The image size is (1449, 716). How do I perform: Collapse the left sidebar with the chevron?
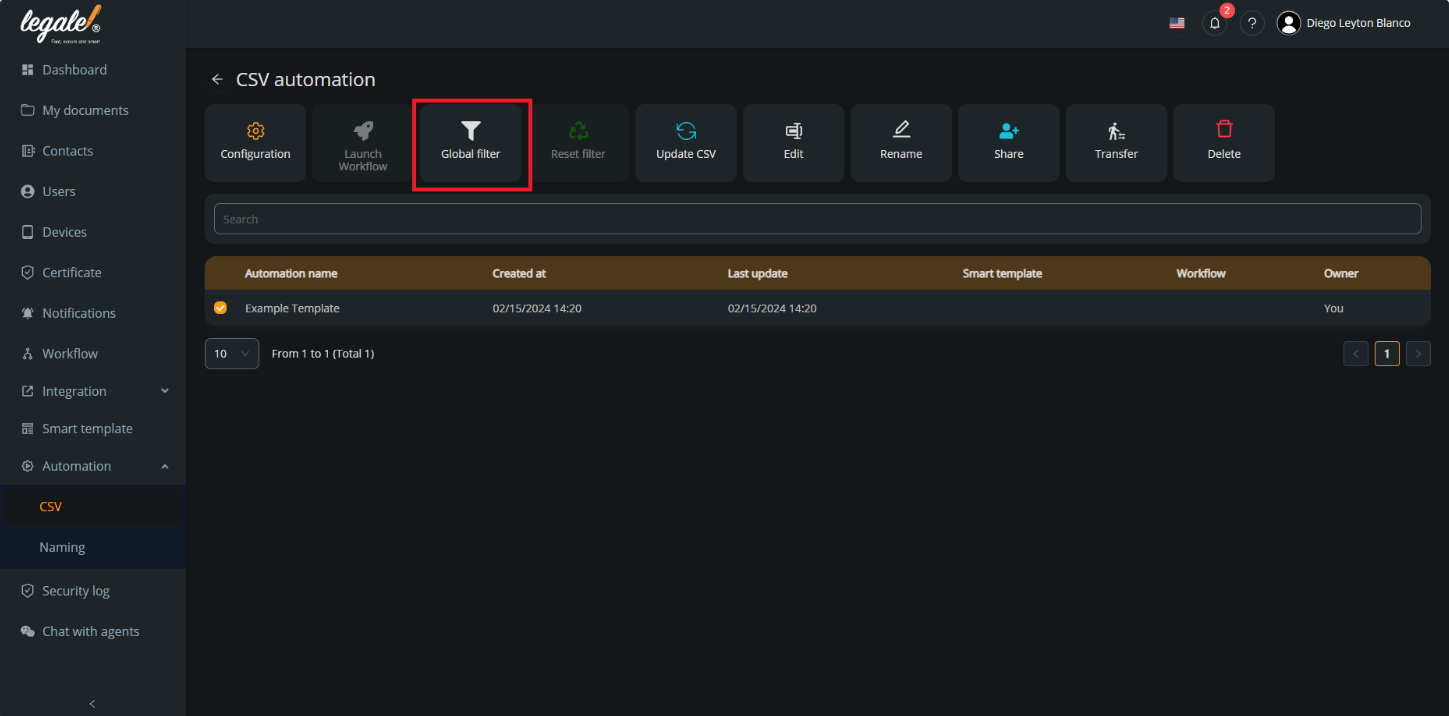(92, 703)
